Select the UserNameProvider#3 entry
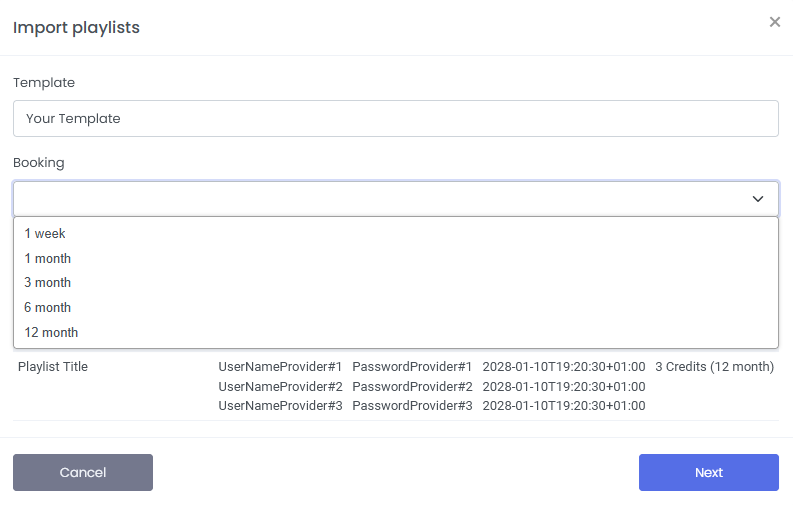The height and width of the screenshot is (505, 793). tap(280, 406)
